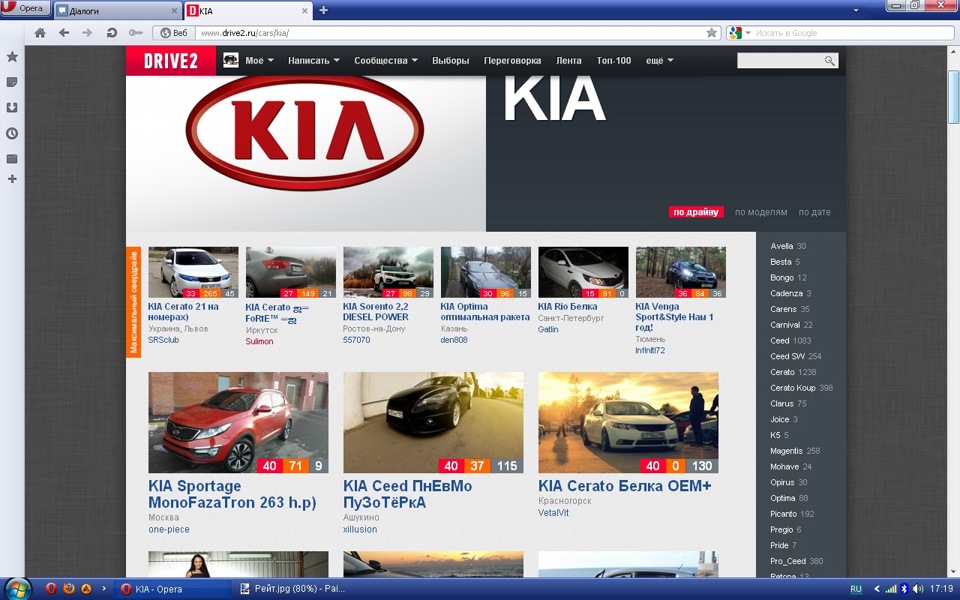Open user profile SRSclub
The width and height of the screenshot is (960, 600).
[x=163, y=340]
